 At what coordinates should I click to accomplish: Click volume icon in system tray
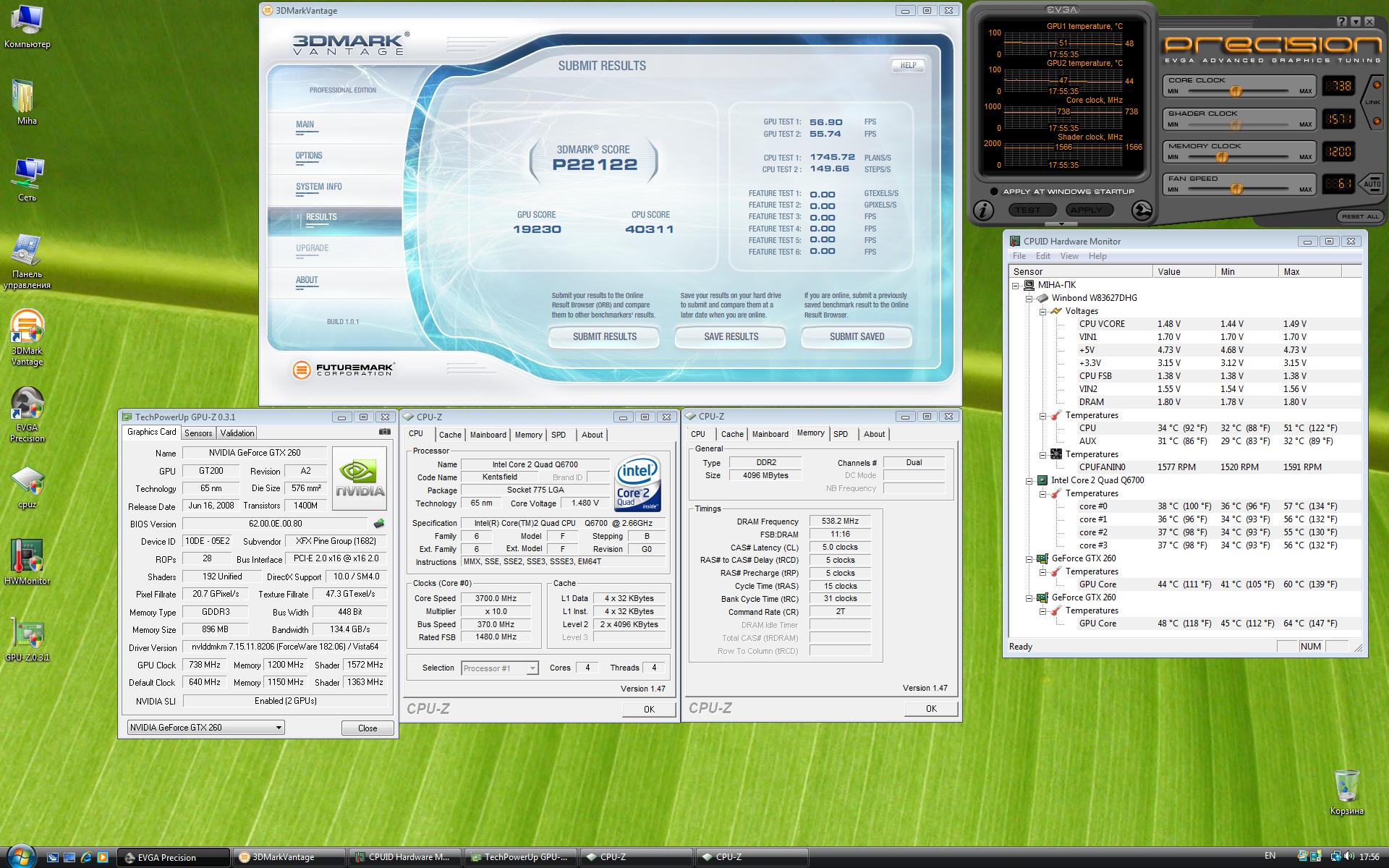(x=1349, y=856)
